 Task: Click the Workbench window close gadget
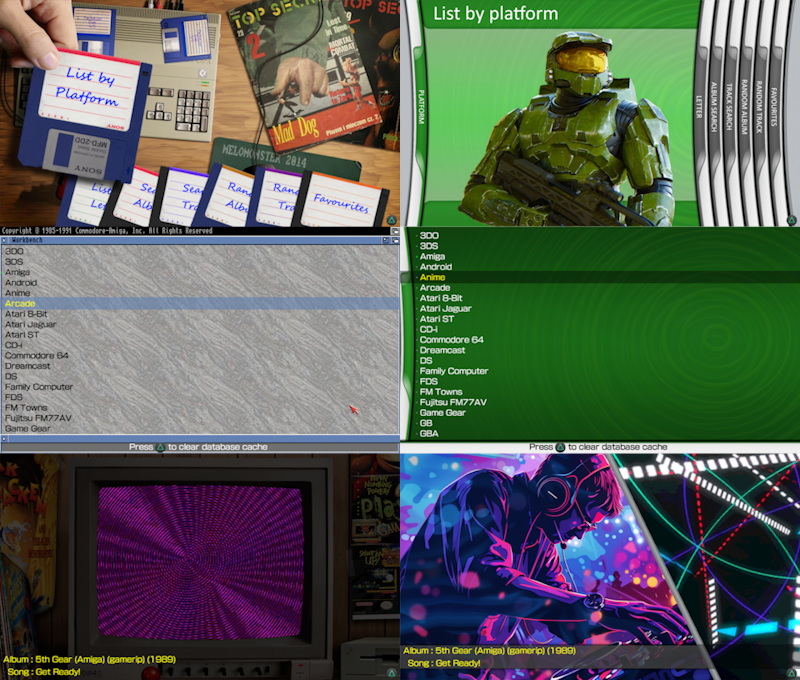click(4, 240)
